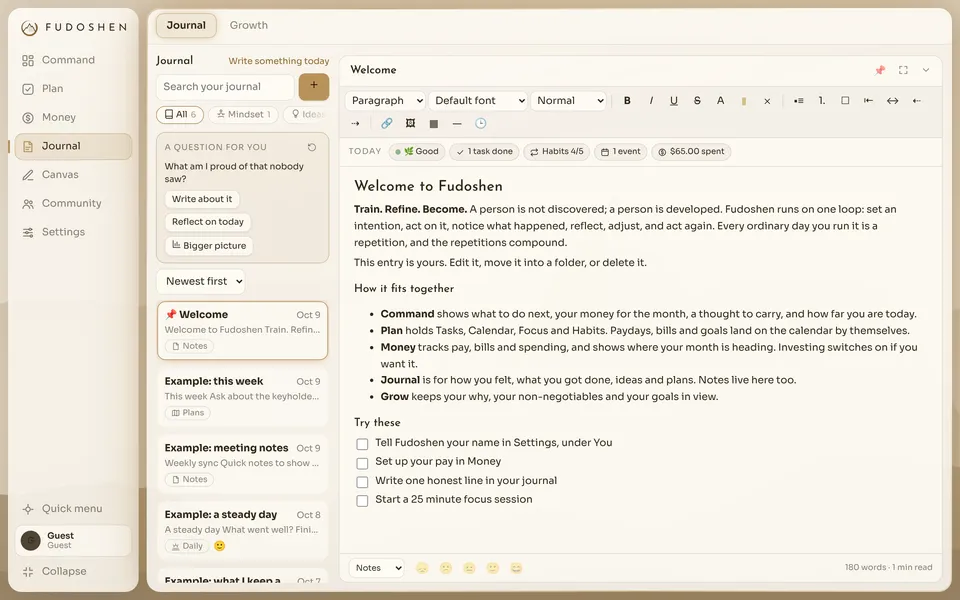Refresh the question for you prompt

pyautogui.click(x=312, y=147)
